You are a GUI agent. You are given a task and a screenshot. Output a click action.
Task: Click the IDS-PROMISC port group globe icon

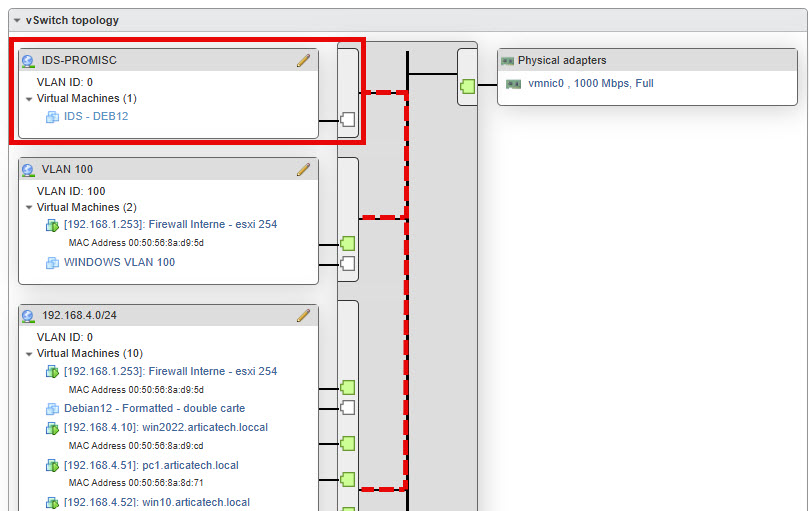(28, 61)
